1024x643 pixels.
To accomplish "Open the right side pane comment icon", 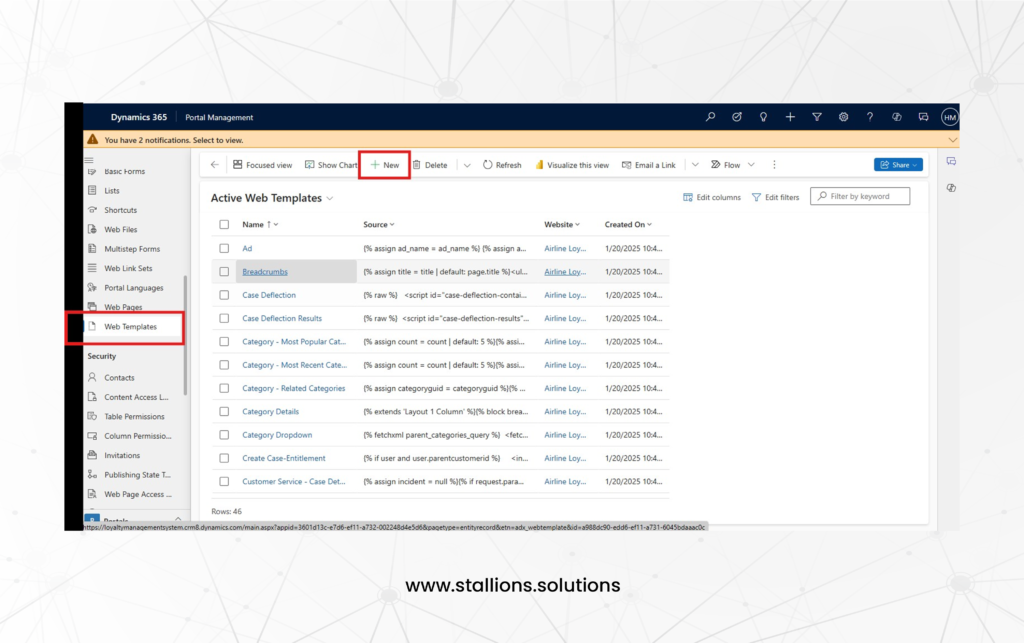I will [x=951, y=161].
